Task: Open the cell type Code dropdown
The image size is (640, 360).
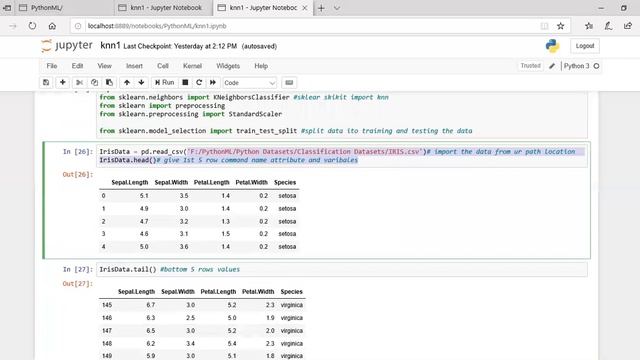Action: (249, 83)
